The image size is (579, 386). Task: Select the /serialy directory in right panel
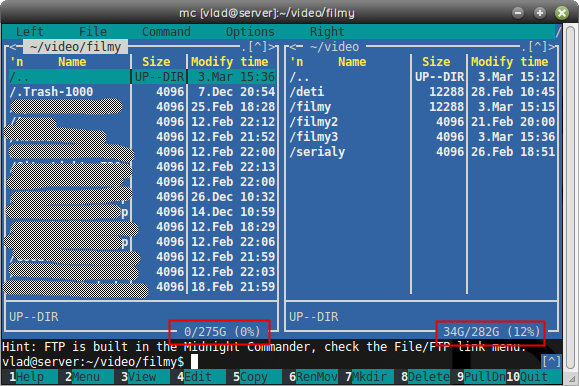422,152
